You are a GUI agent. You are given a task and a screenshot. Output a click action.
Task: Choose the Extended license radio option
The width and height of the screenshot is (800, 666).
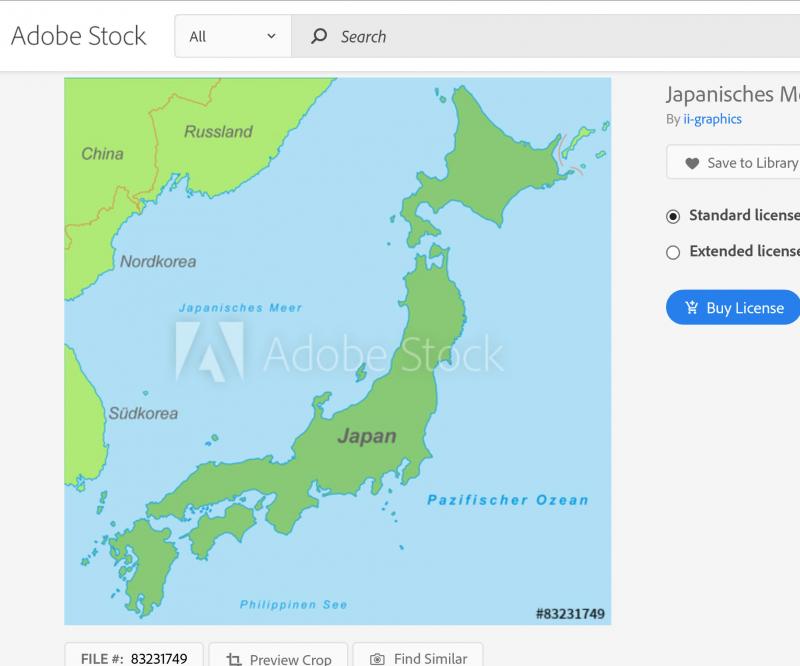[x=673, y=252]
